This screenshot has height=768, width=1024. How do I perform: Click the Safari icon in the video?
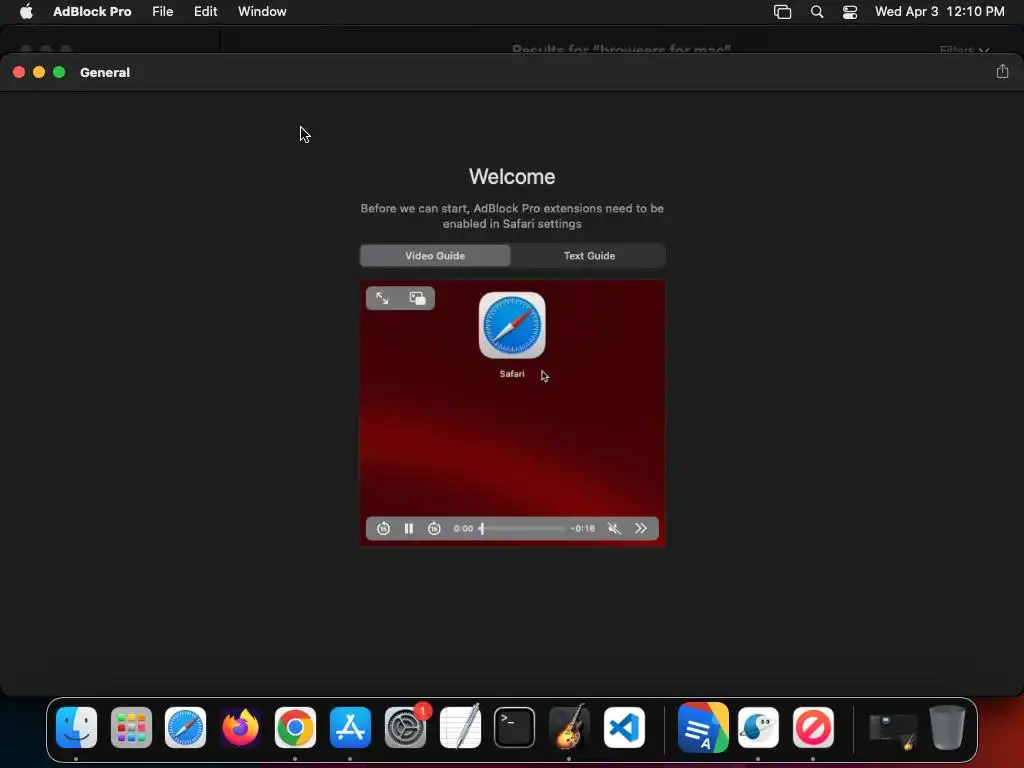tap(512, 325)
